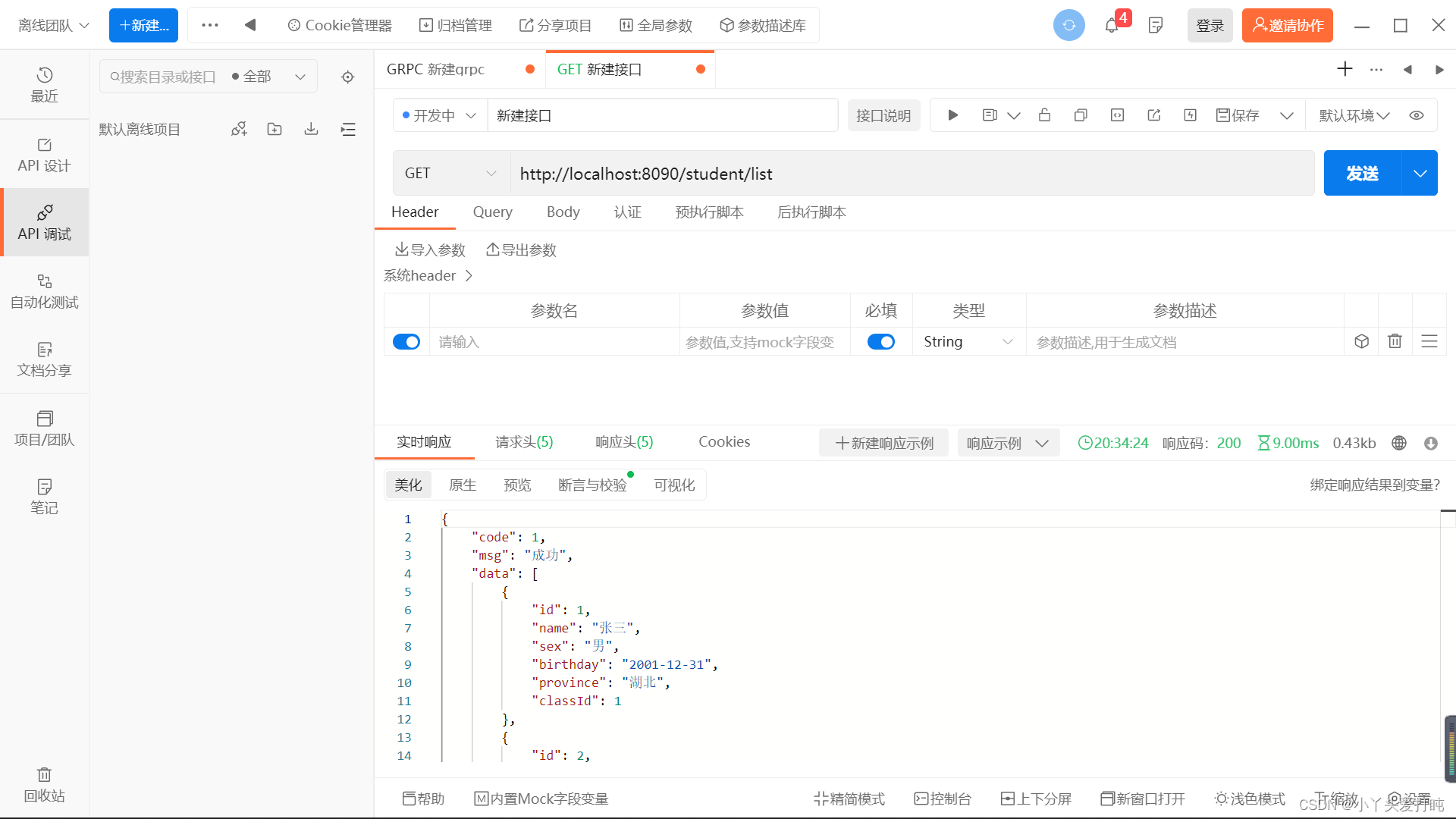
Task: Switch to the Query tab
Action: [x=492, y=212]
